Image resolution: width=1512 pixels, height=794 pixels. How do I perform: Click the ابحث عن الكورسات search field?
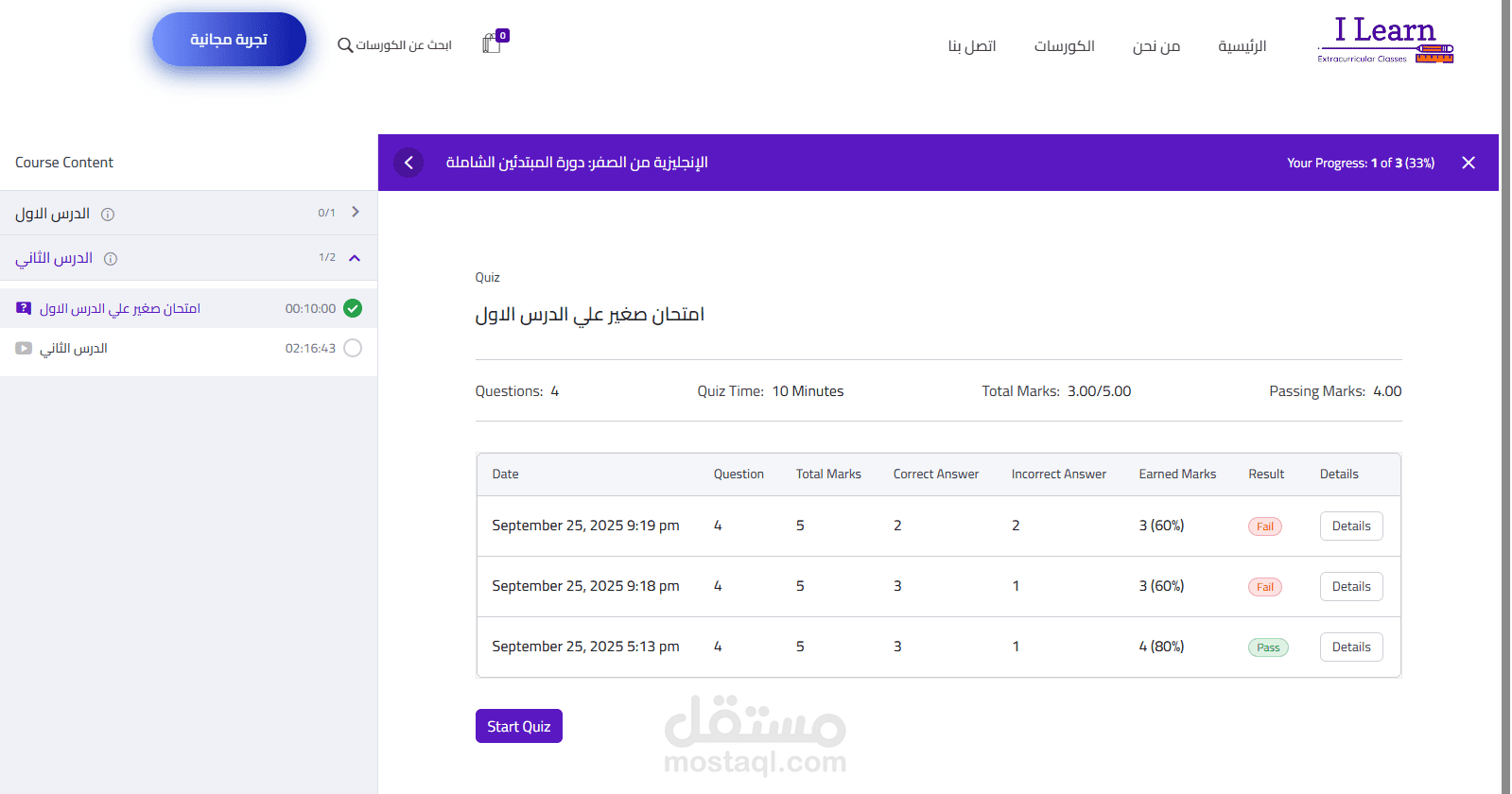point(404,45)
